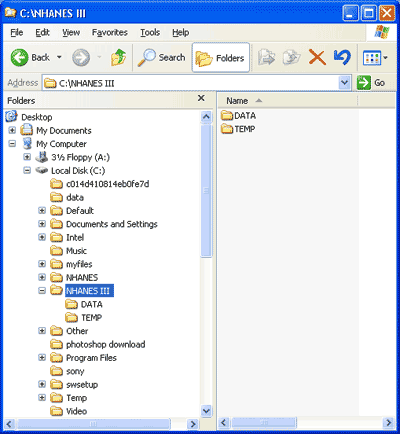Open the Views dropdown button
Screen dimensions: 400x434
click(x=375, y=58)
